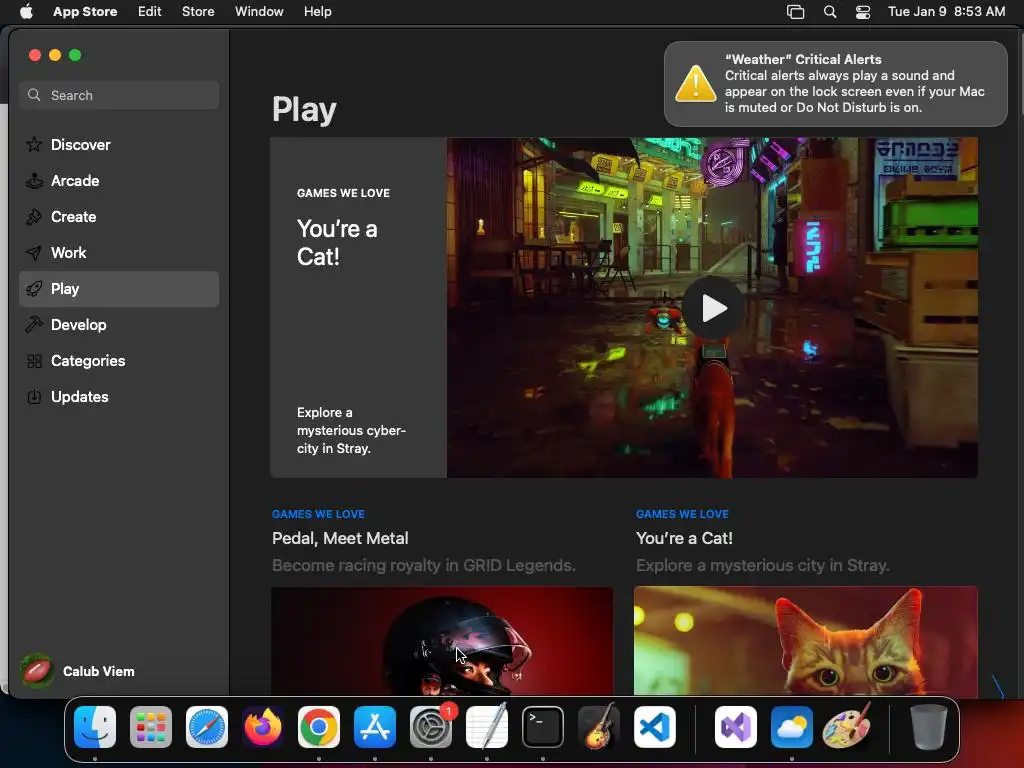Launch Safari from the Dock
The image size is (1024, 768).
(x=207, y=727)
